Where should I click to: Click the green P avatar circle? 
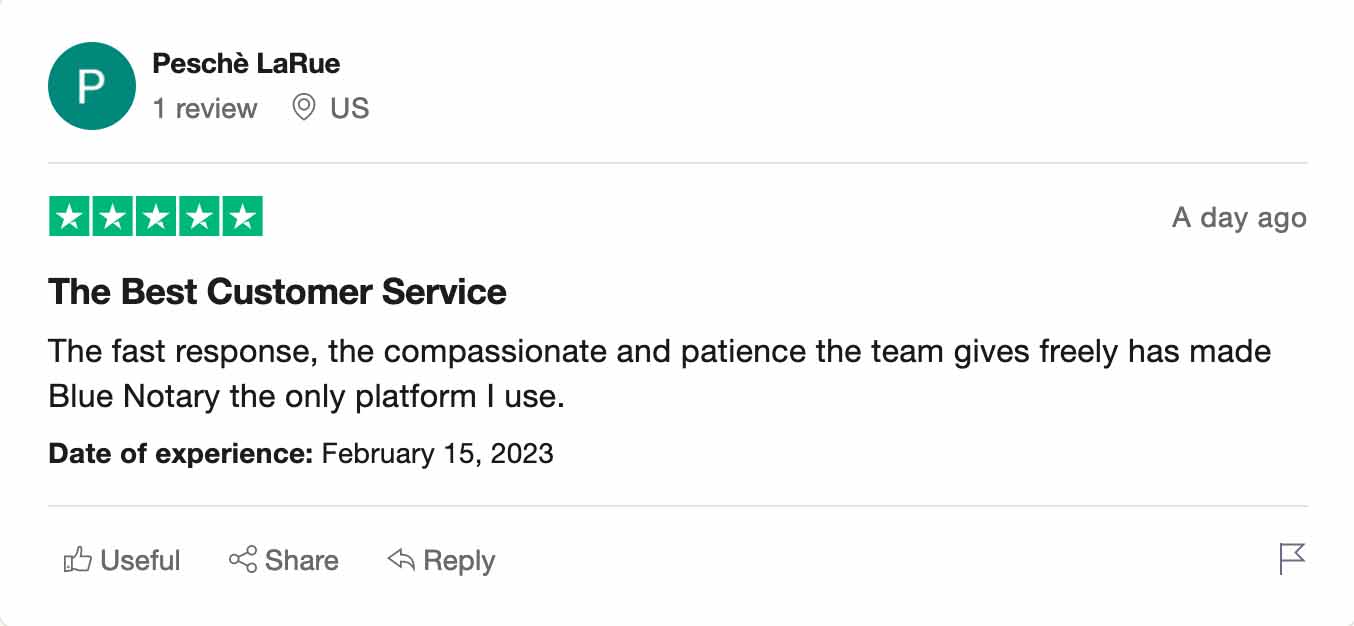click(x=91, y=86)
